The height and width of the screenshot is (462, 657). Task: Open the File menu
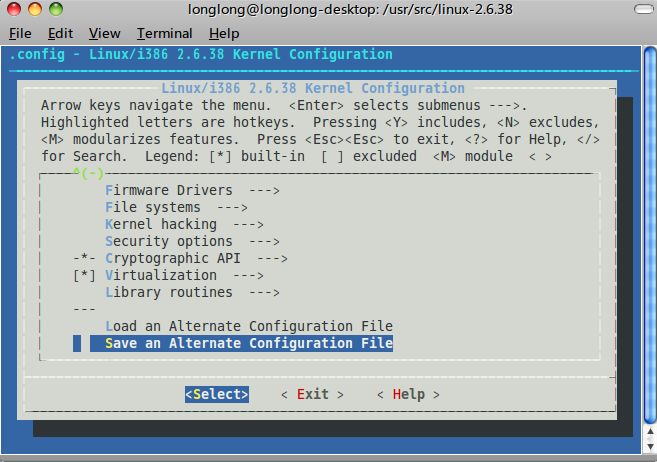click(20, 34)
